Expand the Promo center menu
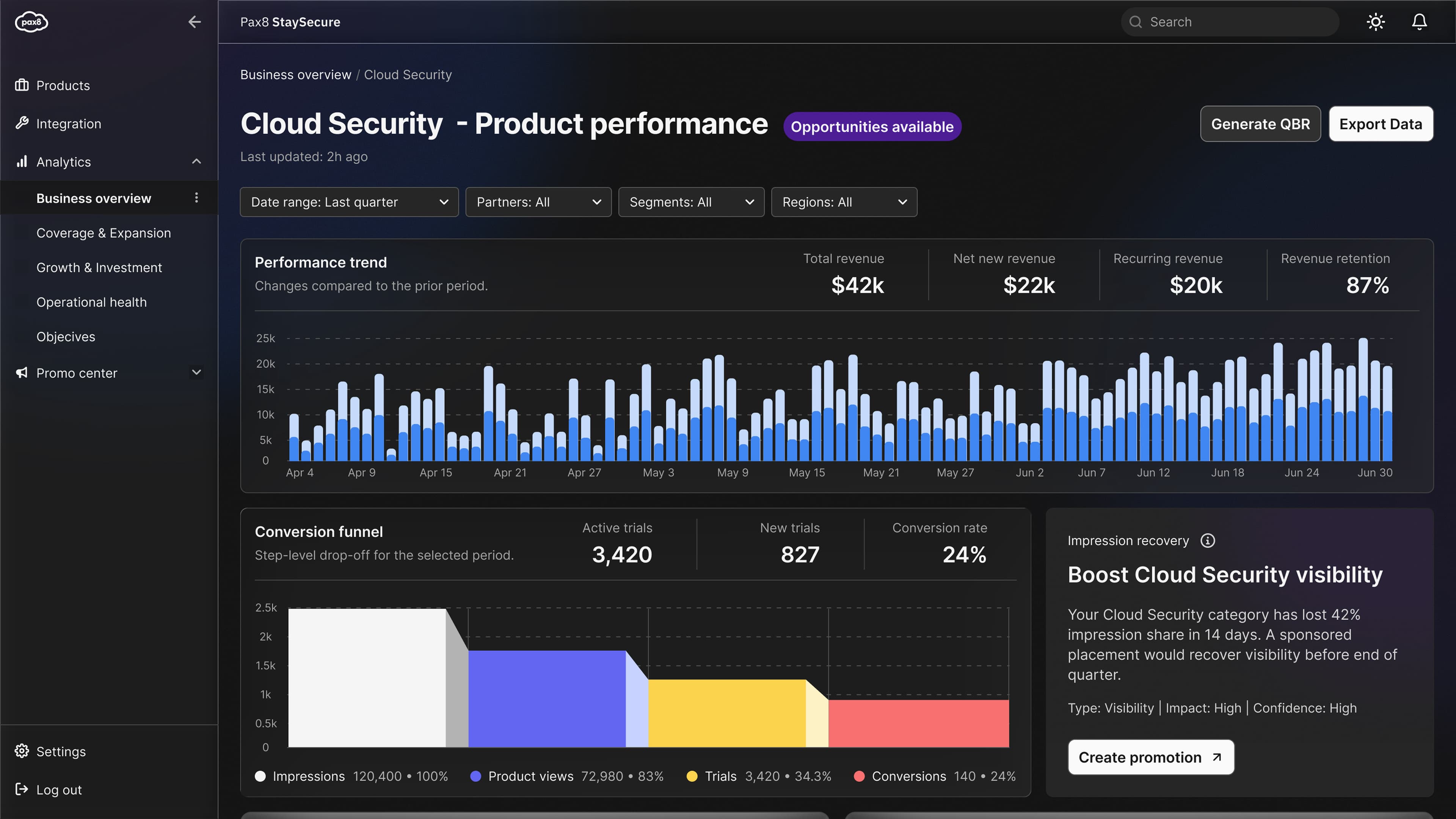 [x=196, y=372]
